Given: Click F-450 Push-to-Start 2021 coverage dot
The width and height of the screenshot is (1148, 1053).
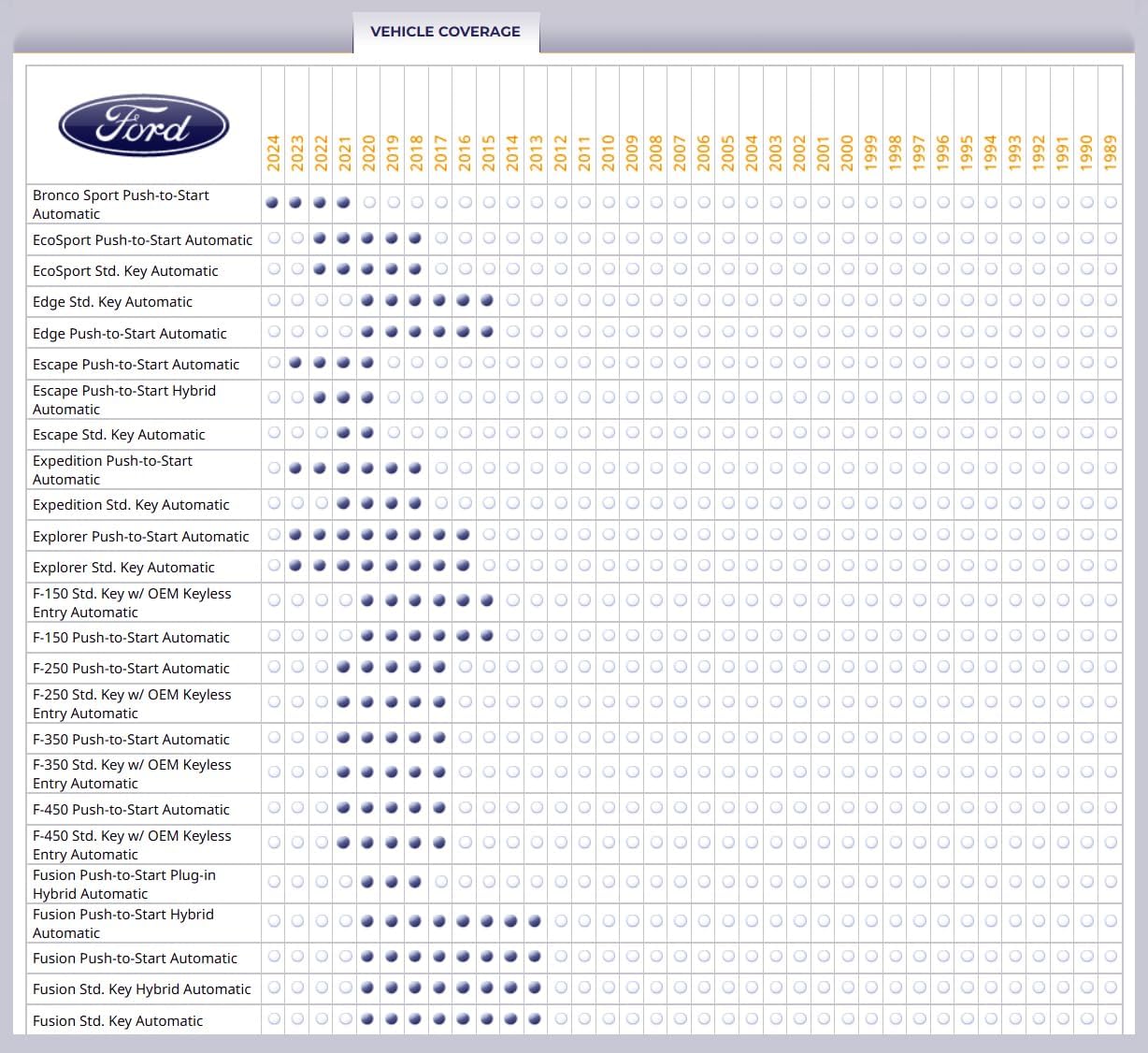Looking at the screenshot, I should 344,808.
